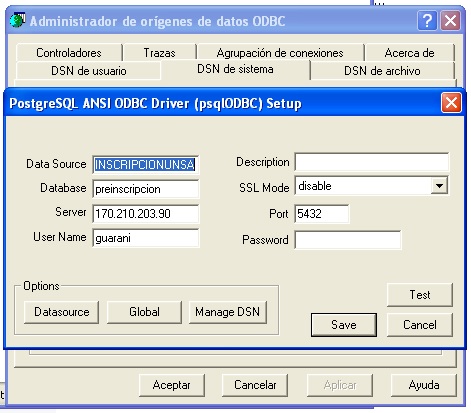The height and width of the screenshot is (413, 471).
Task: Click the Password field
Action: coord(348,240)
